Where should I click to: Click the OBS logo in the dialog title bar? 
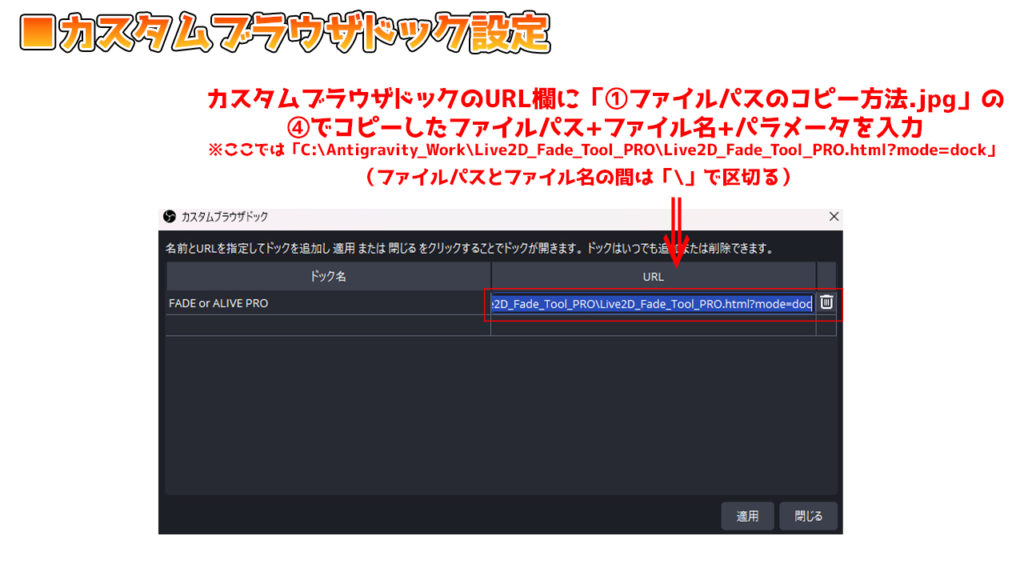click(x=170, y=217)
